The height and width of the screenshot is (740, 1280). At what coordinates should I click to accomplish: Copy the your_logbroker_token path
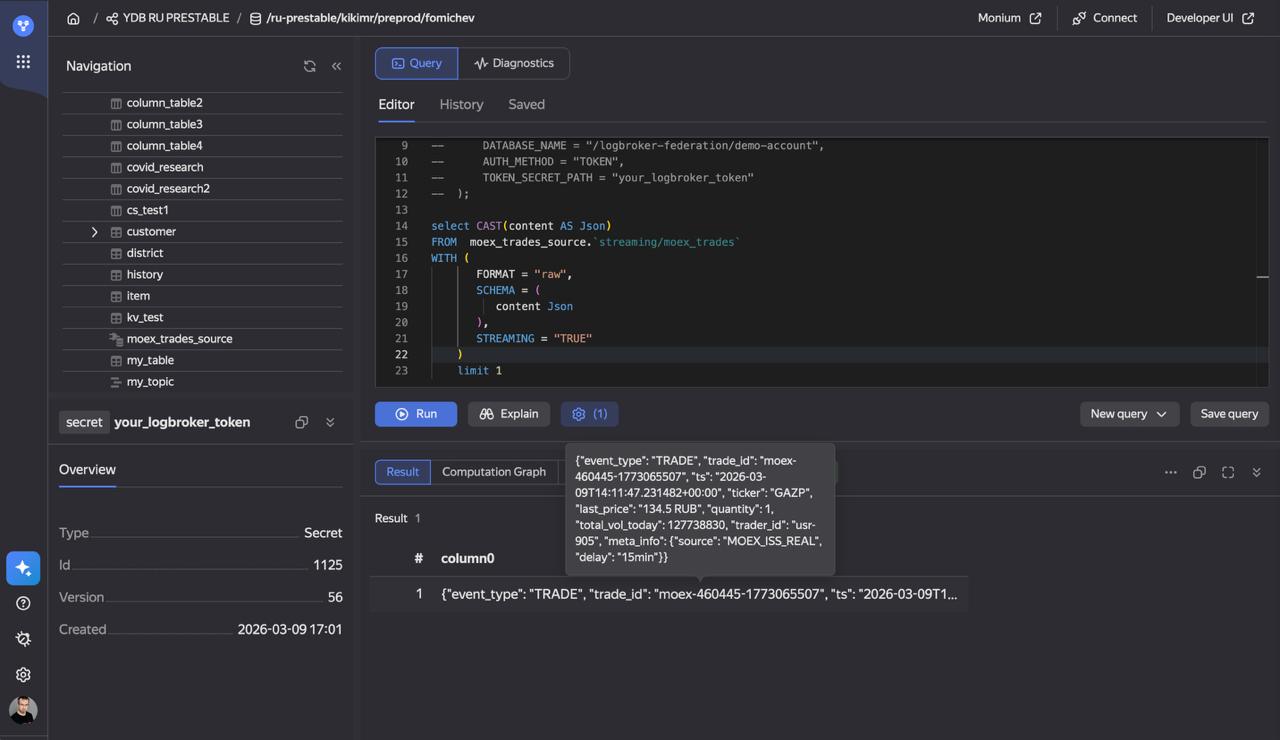(301, 422)
